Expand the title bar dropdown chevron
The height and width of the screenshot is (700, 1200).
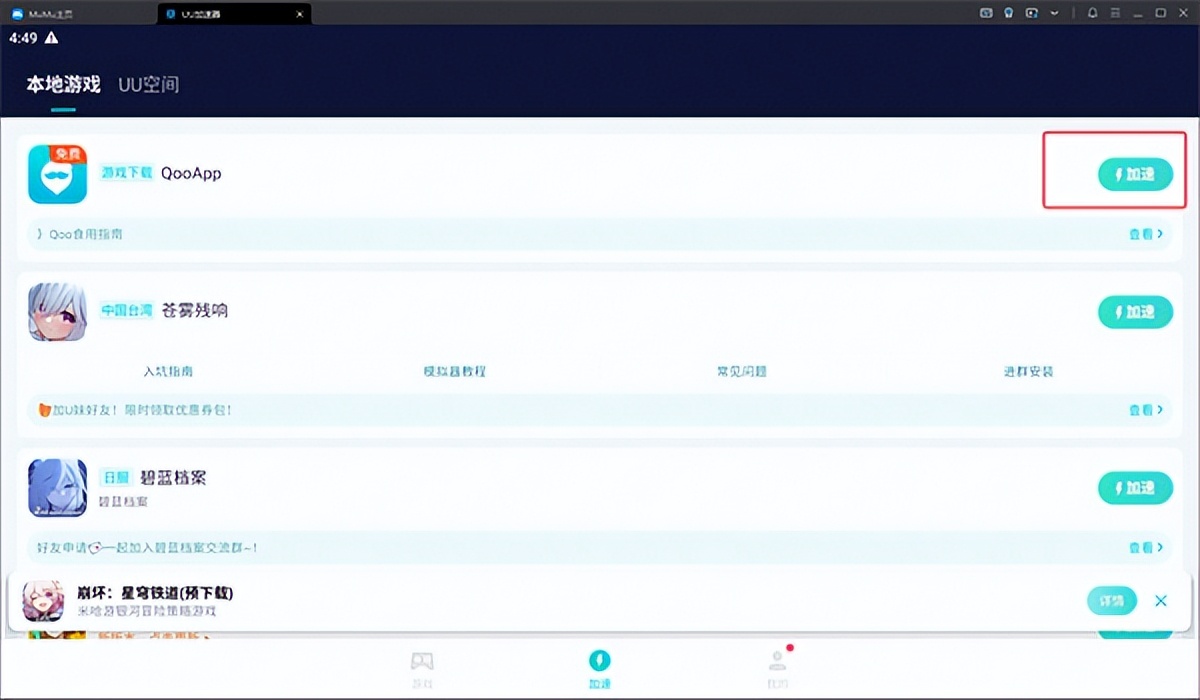(1053, 13)
